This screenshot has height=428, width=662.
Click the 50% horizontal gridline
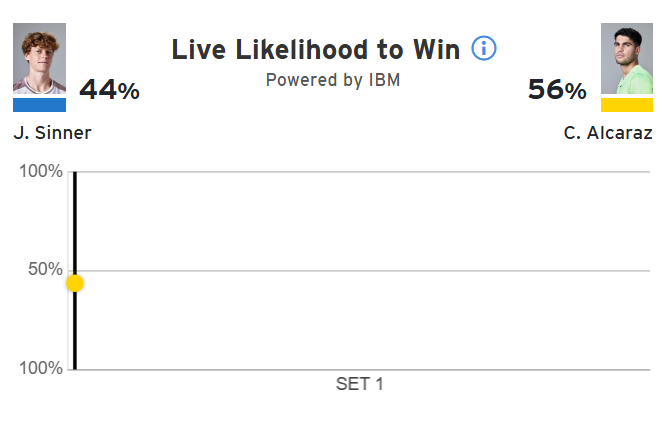coord(360,270)
